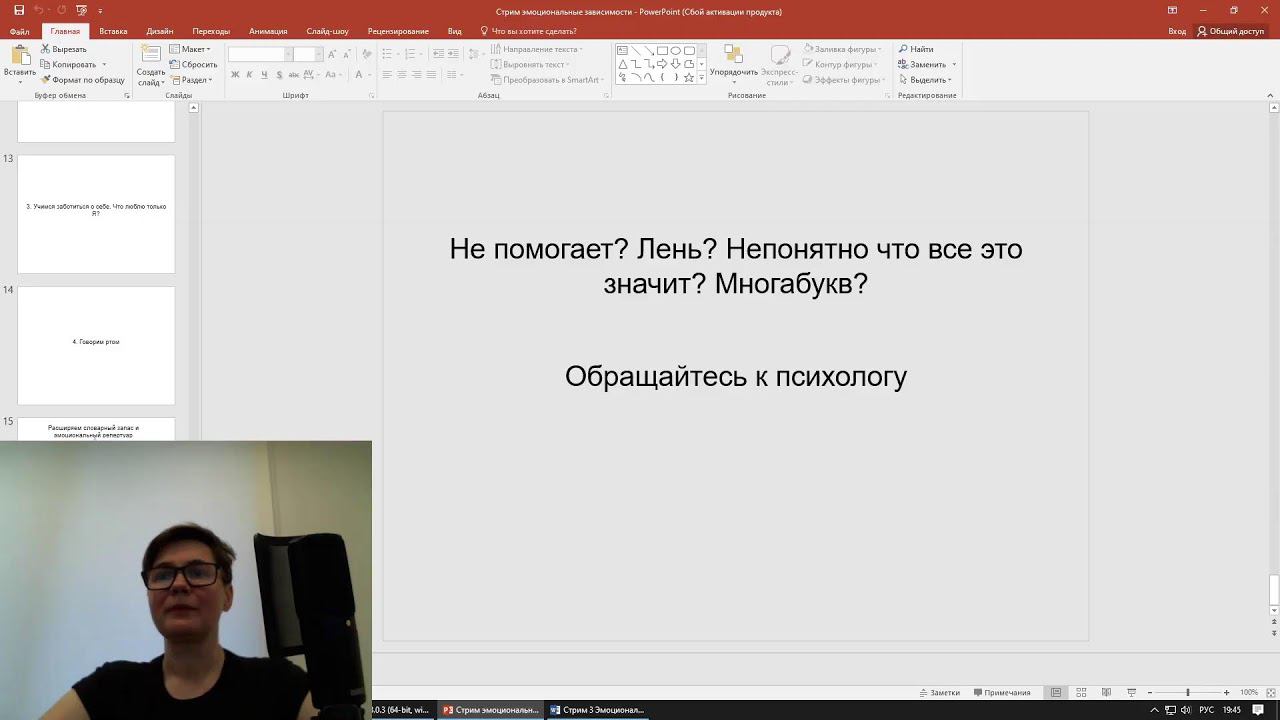Open Раздел section dropdown
1280x720 pixels.
click(x=191, y=80)
